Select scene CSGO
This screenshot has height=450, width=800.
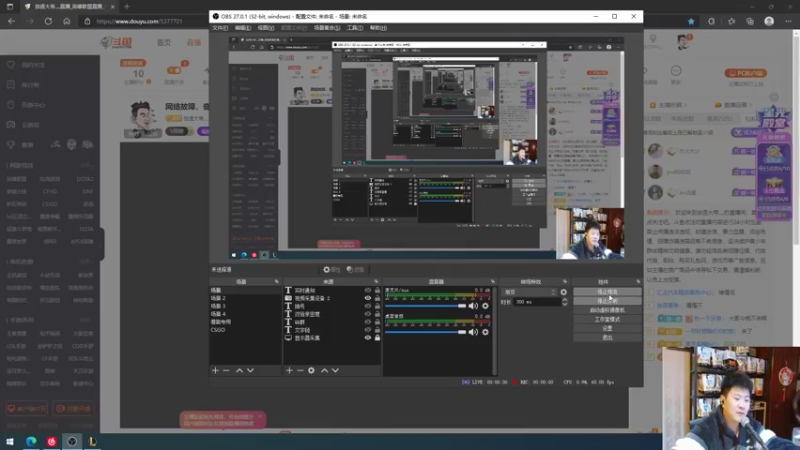tap(245, 330)
